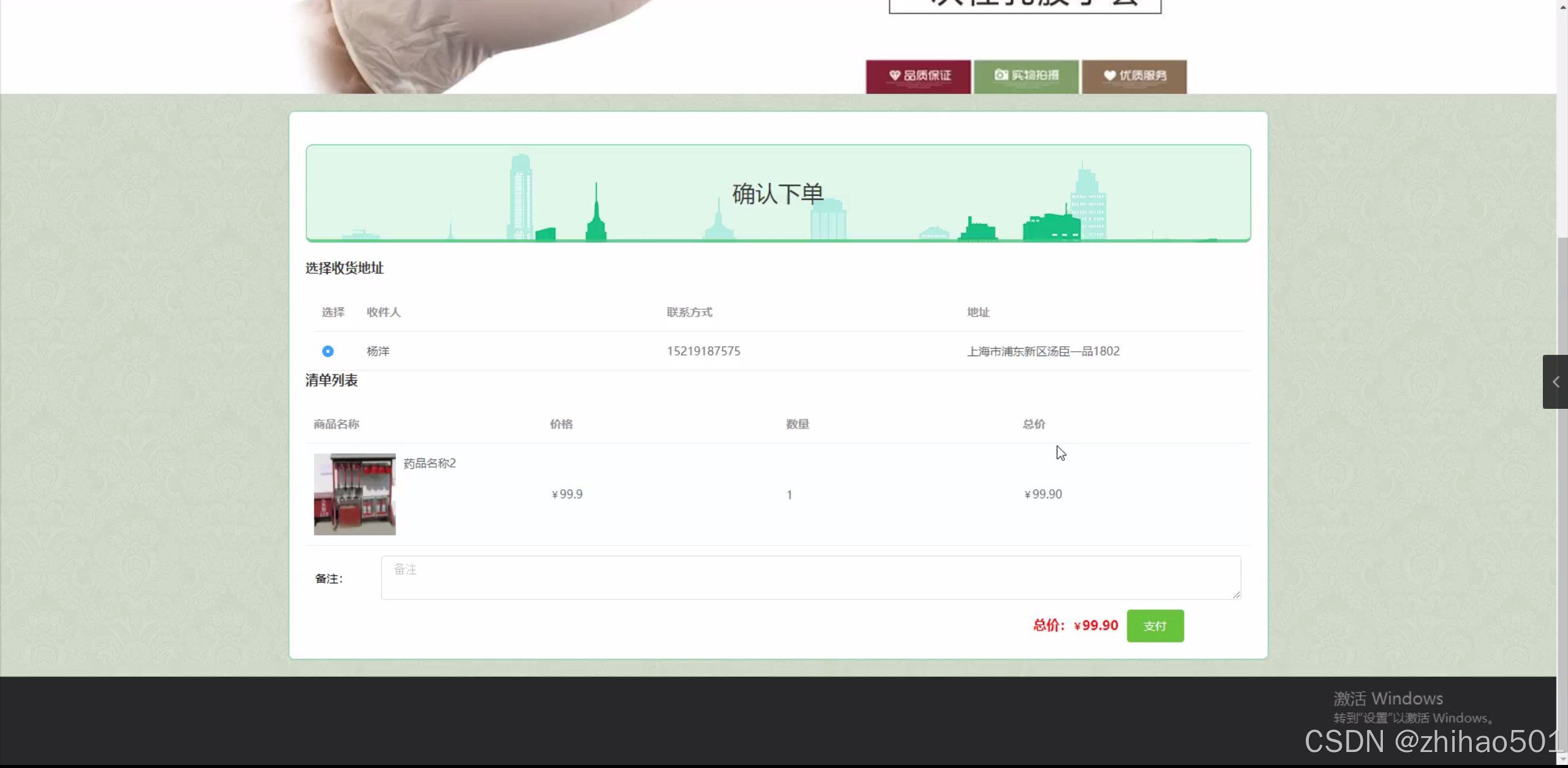Select the 杨洋 address radio button
This screenshot has width=1568, height=768.
pyautogui.click(x=328, y=351)
